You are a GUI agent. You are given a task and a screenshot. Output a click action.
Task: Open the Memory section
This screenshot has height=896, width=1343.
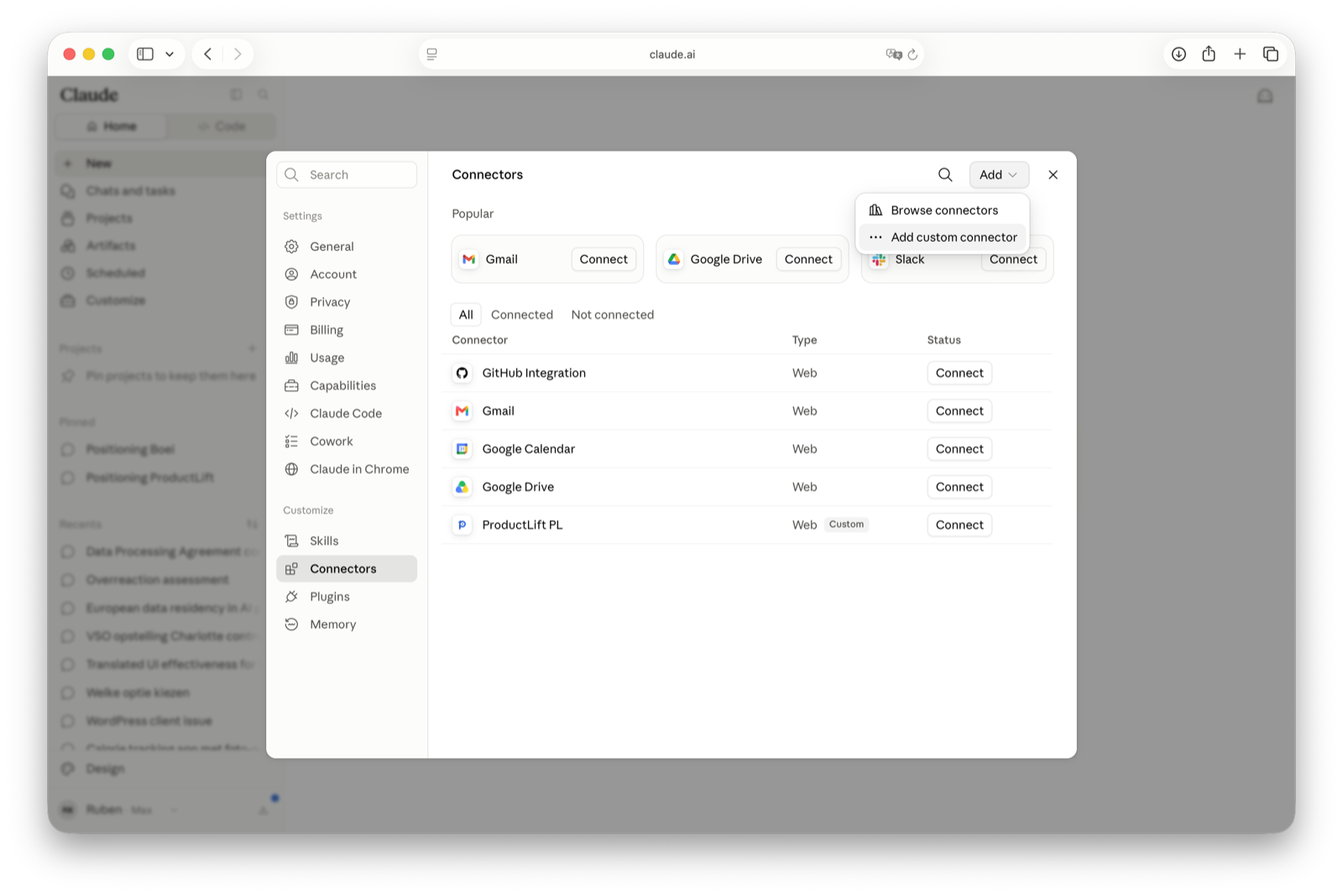[347, 624]
